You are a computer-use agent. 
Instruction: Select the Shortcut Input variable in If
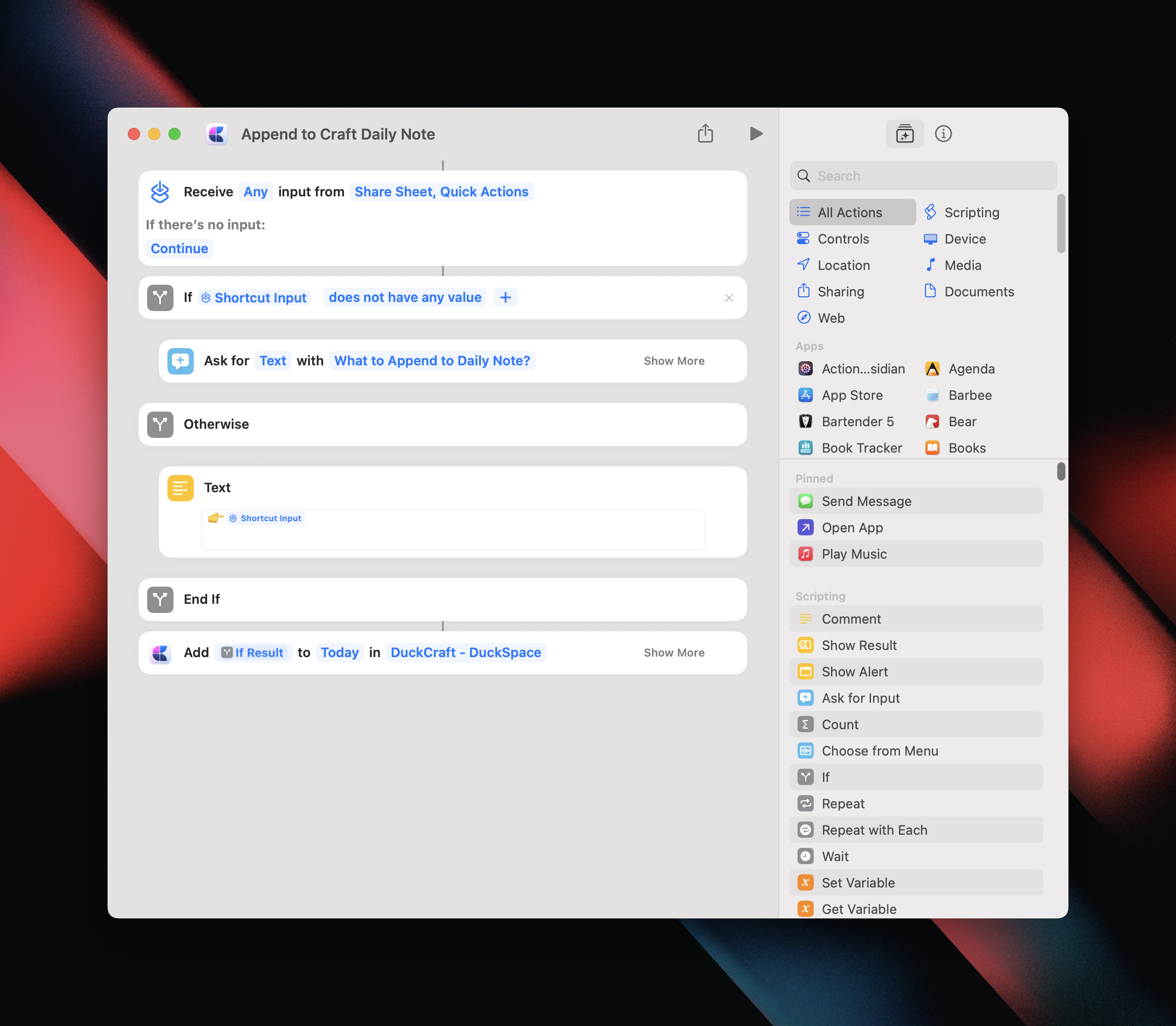pos(254,298)
